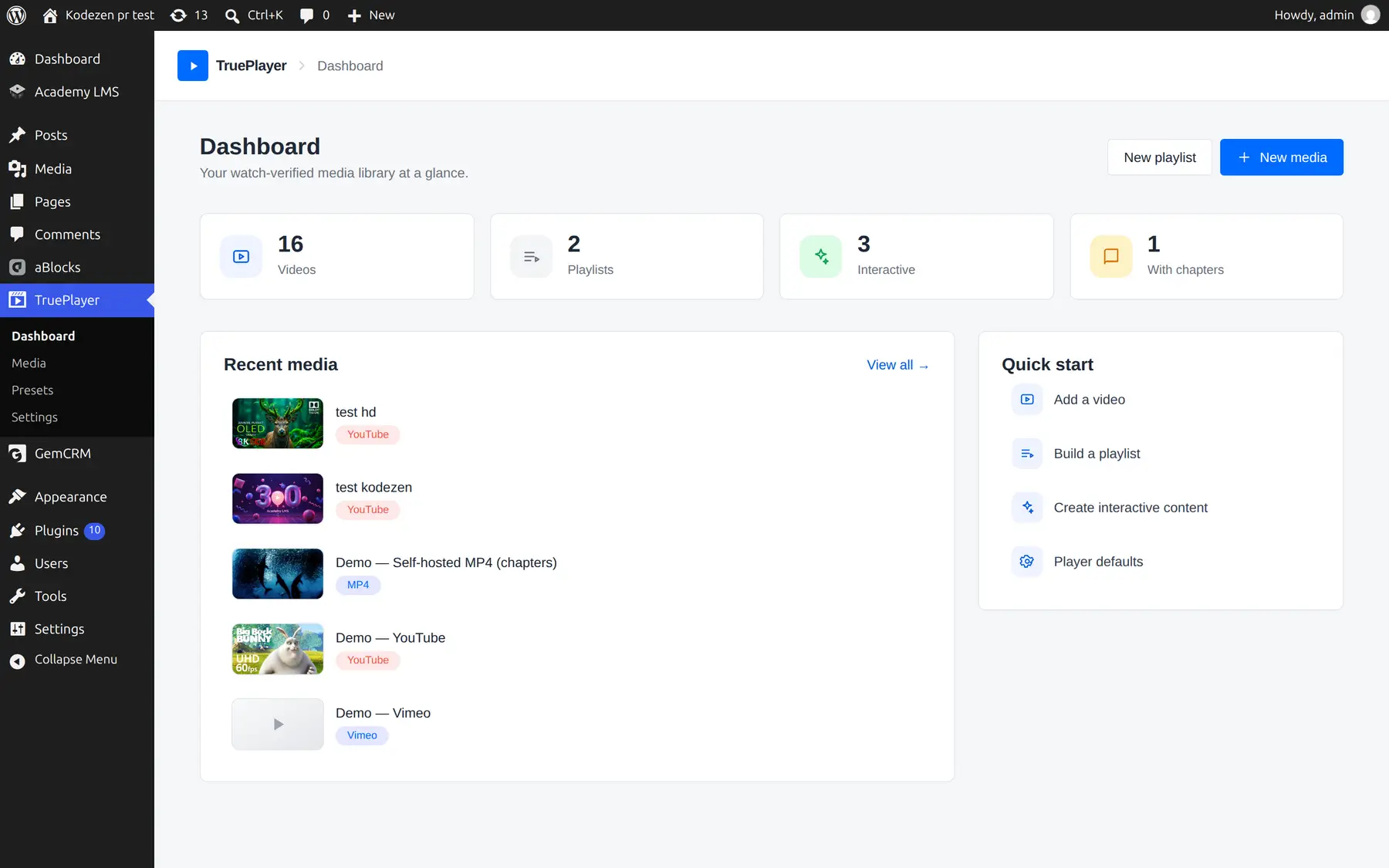This screenshot has height=868, width=1389.
Task: Click the TruePlayer breadcrumb title
Action: click(252, 66)
